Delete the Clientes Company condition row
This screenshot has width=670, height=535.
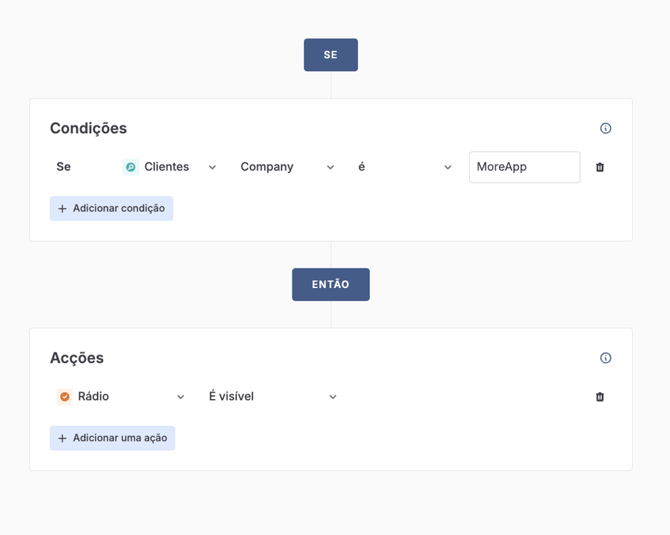600,167
